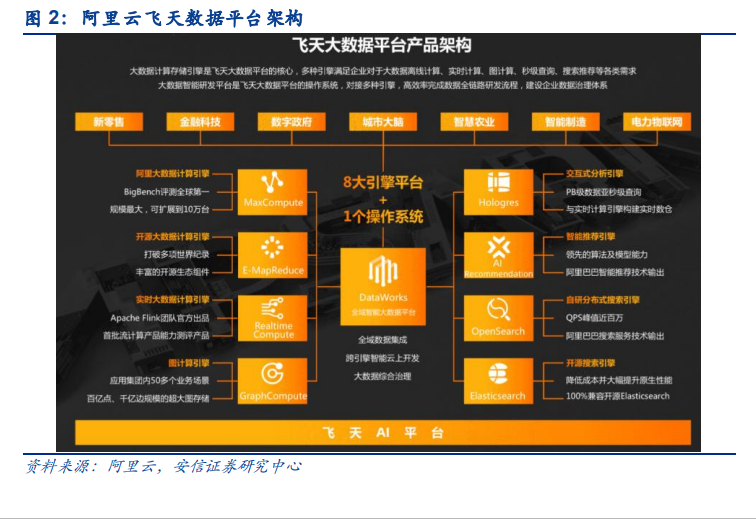This screenshot has width=756, height=519.
Task: Click the 领先的算法及模型能力 text
Action: [x=607, y=254]
